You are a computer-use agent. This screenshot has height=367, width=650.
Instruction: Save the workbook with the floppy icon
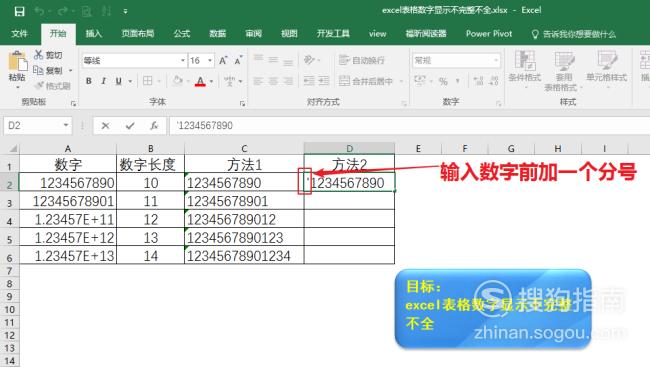coord(19,11)
